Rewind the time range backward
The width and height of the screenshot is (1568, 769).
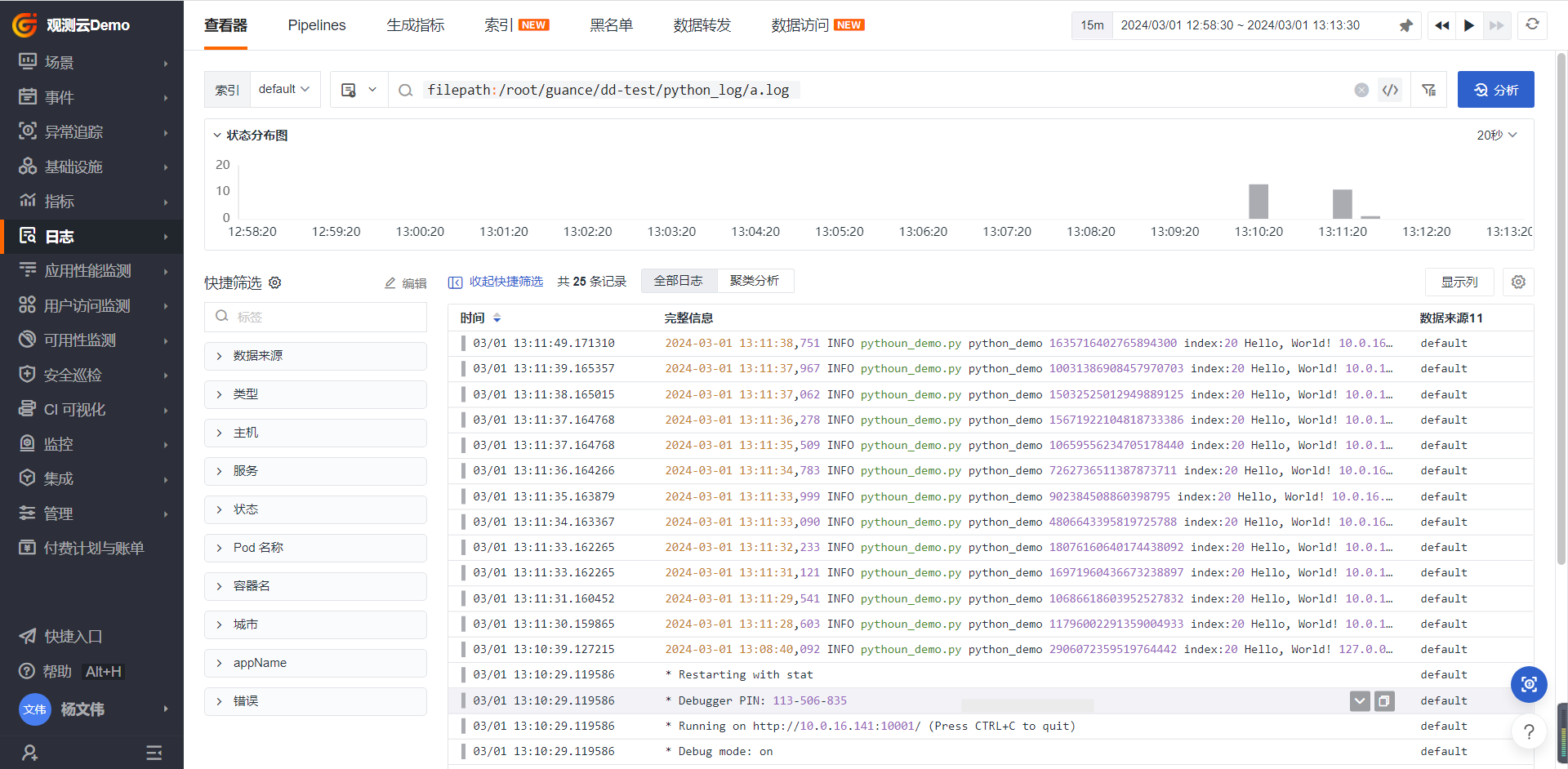(1442, 25)
